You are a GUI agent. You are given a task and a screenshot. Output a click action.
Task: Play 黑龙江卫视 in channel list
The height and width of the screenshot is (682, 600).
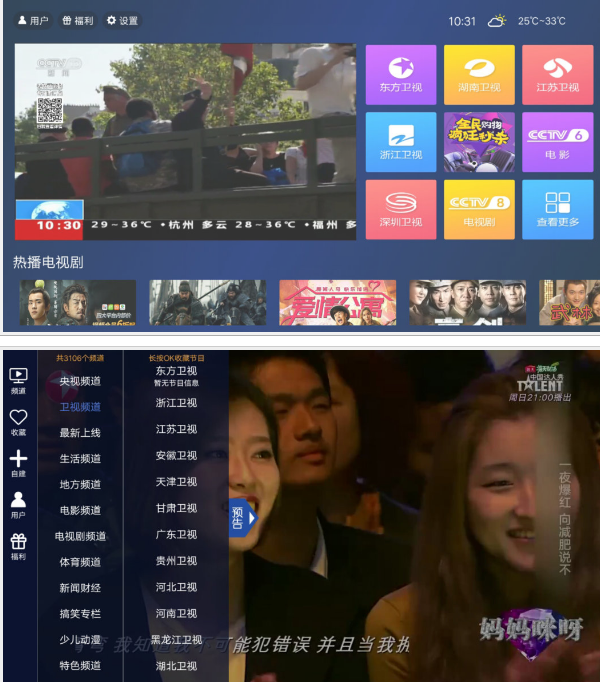(x=176, y=640)
